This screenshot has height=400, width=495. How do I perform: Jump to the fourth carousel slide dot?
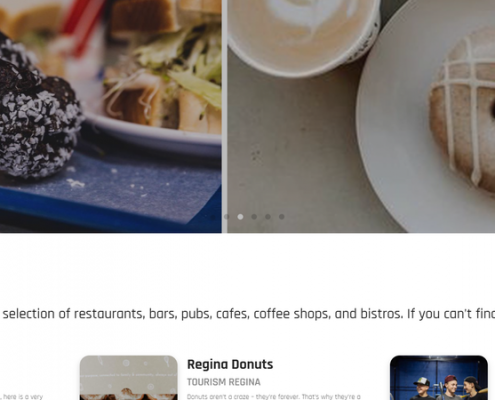[254, 217]
